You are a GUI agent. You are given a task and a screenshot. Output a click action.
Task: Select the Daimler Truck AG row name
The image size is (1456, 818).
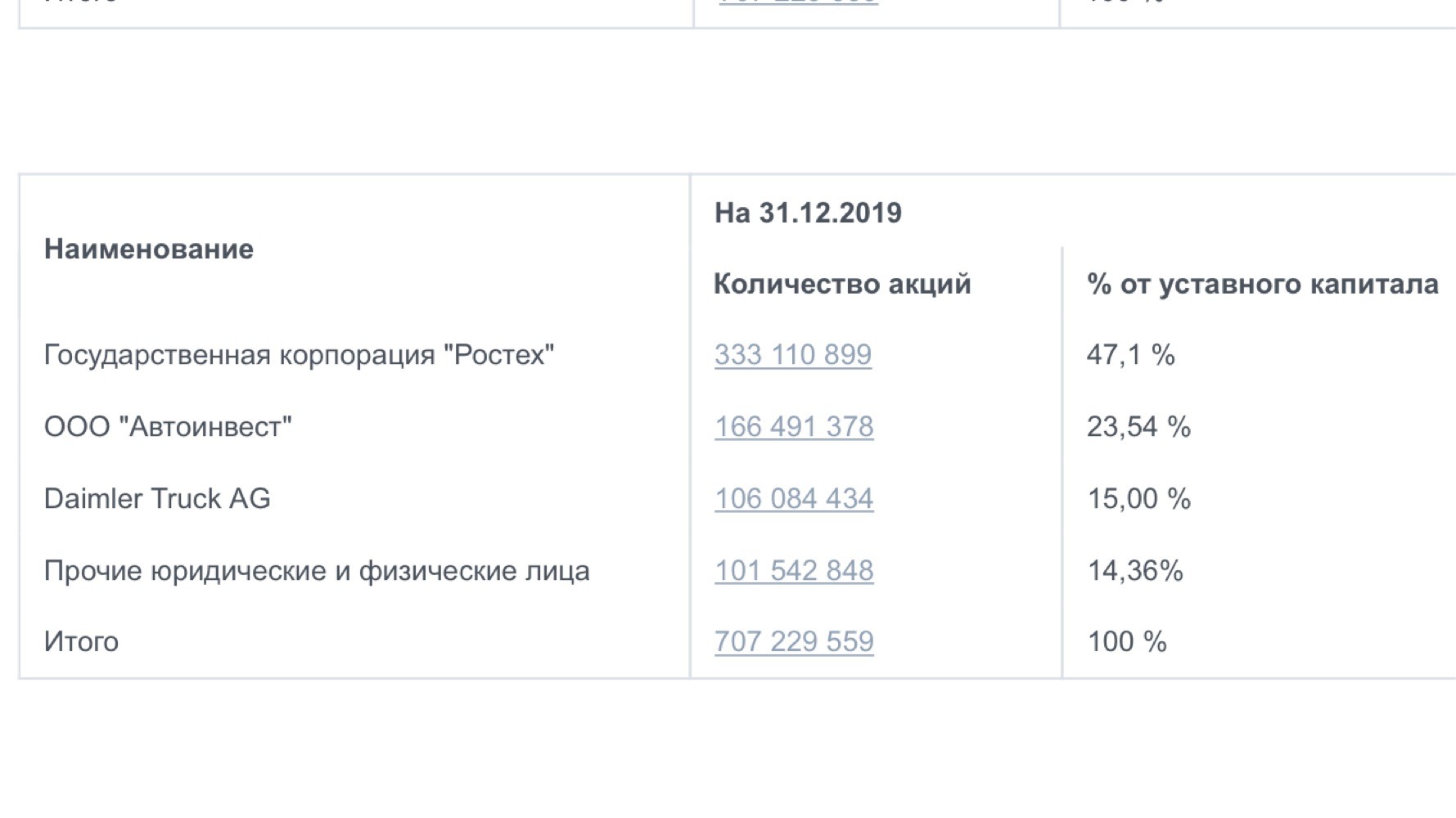pos(157,498)
